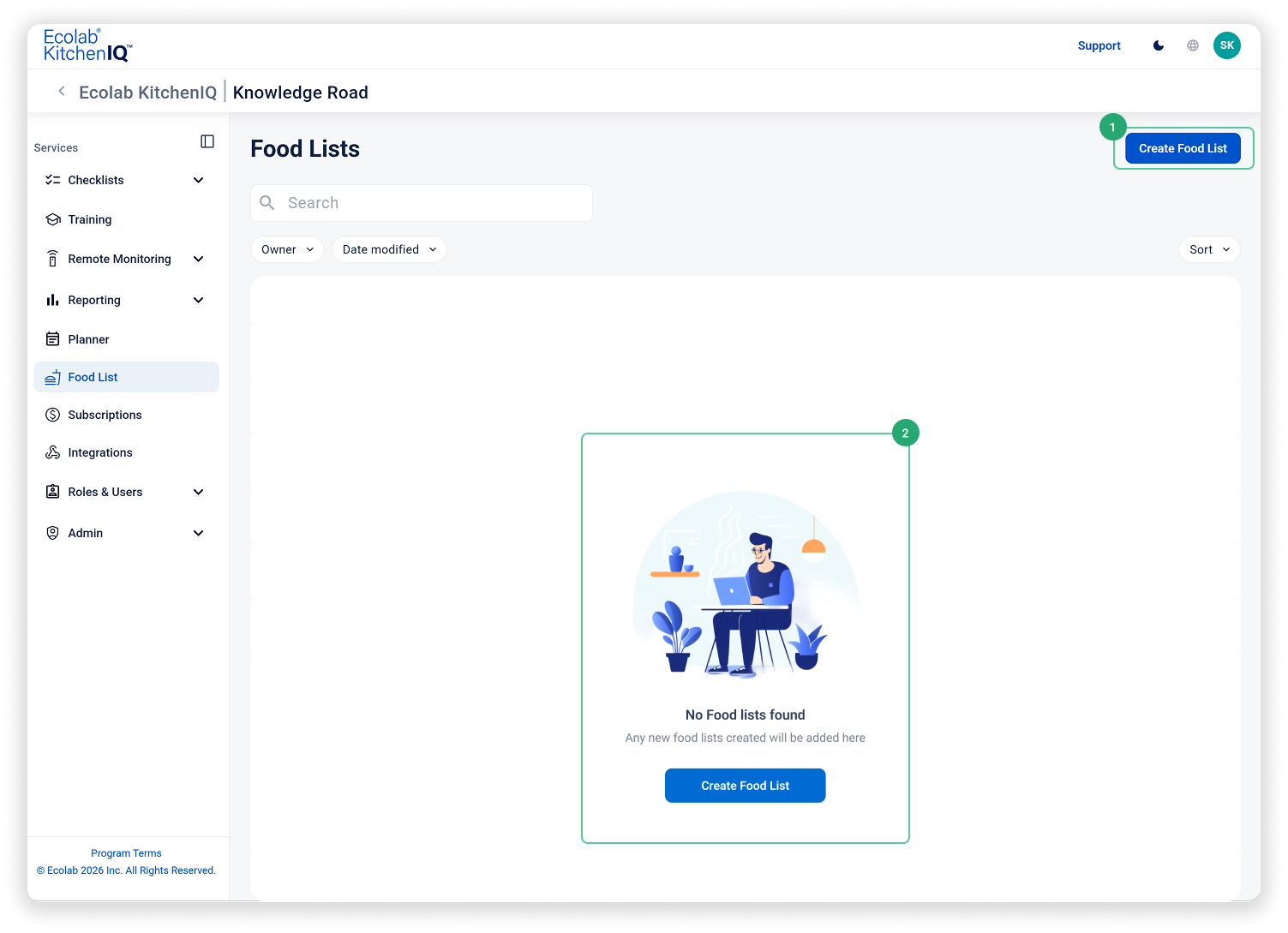Click into the Search field
The image size is (1288, 933).
click(x=422, y=203)
